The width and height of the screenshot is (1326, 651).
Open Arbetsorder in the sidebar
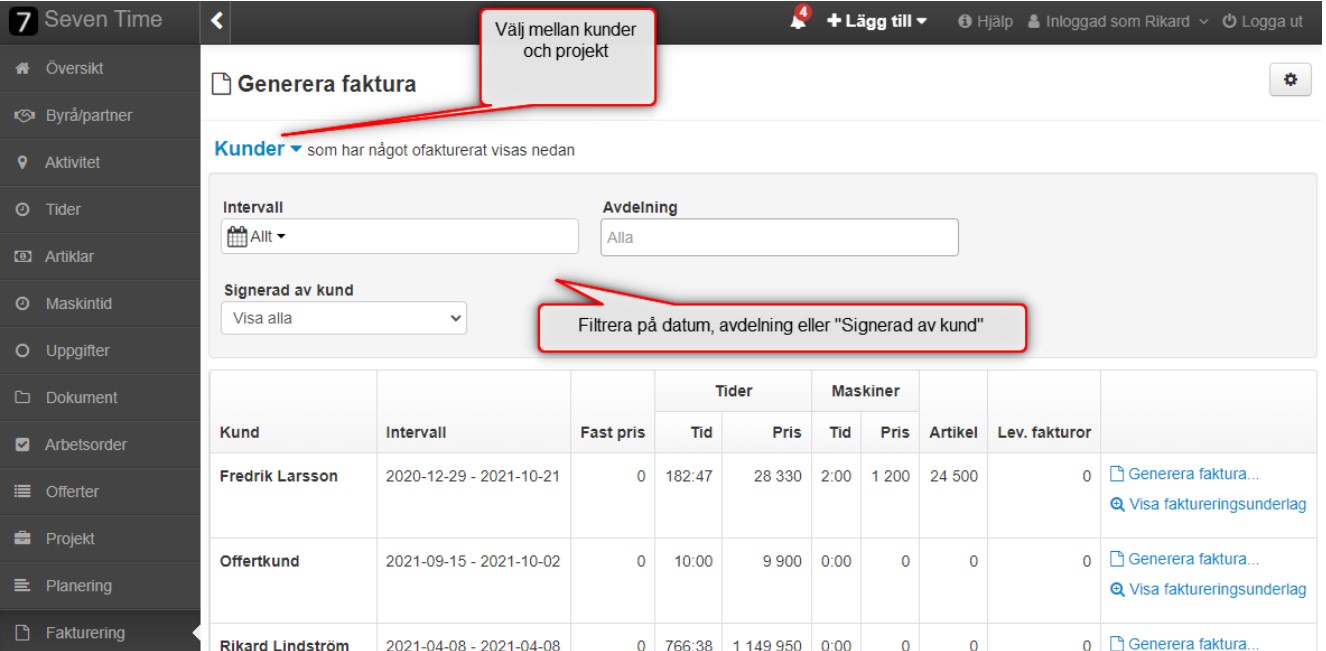(86, 444)
